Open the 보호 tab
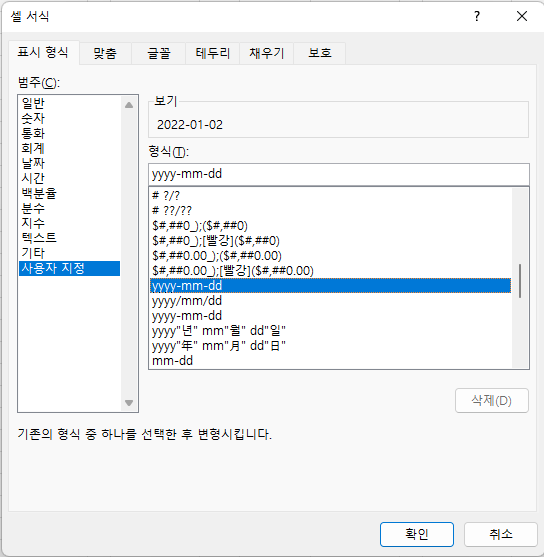Viewport: 544px width, 557px height. pos(320,53)
